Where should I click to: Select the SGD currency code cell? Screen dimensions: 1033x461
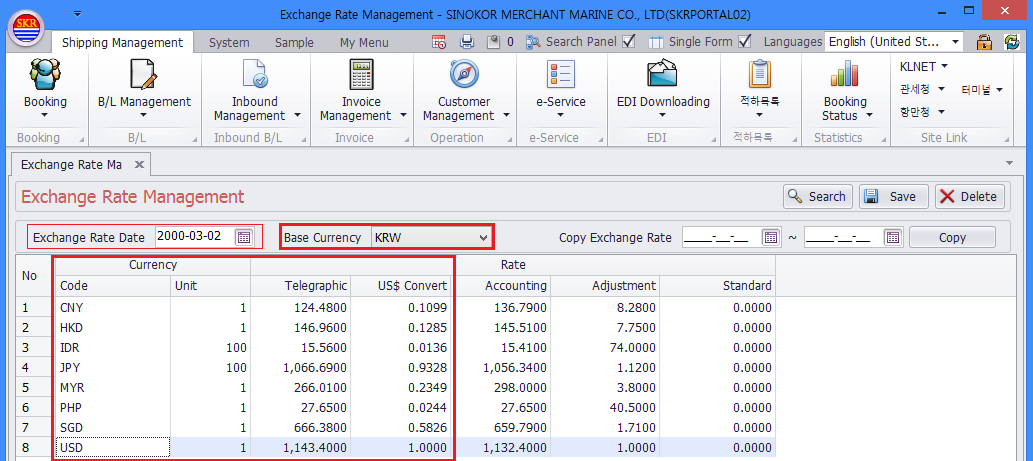(x=113, y=428)
